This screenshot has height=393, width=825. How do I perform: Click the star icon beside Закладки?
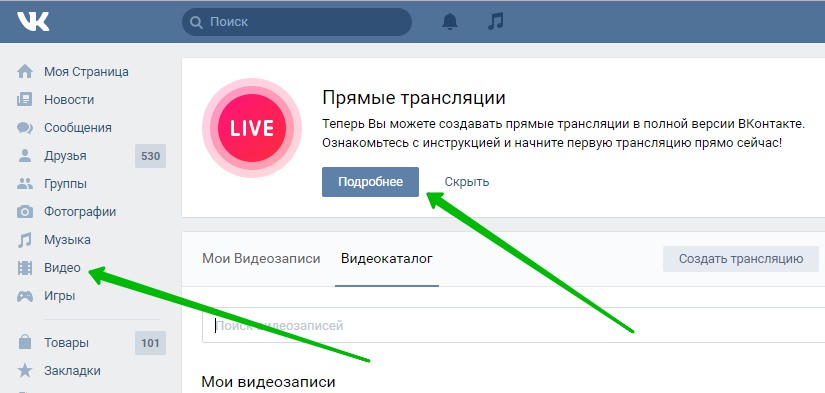tap(25, 370)
